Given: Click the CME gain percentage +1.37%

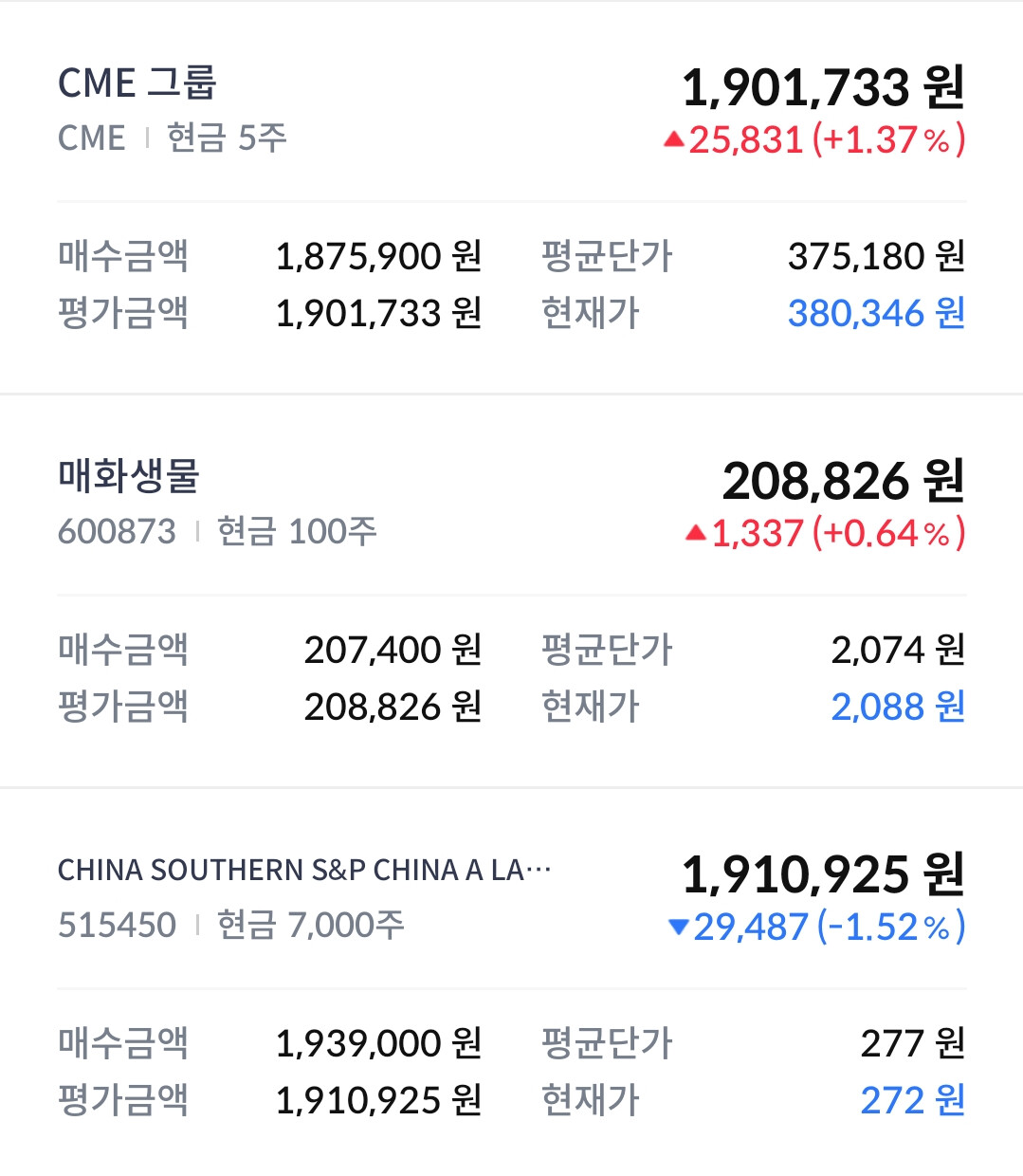Looking at the screenshot, I should 889,140.
